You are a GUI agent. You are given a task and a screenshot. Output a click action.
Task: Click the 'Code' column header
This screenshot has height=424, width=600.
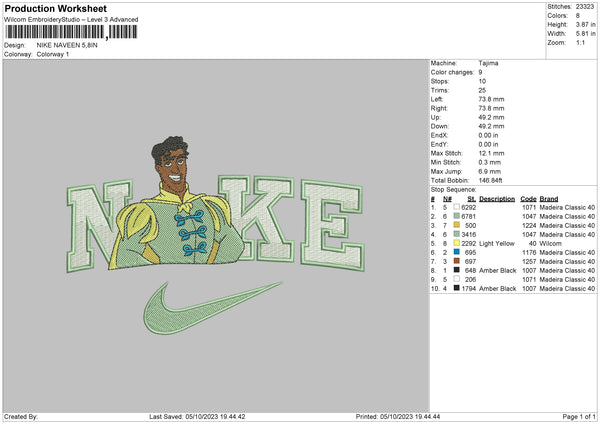(x=528, y=199)
